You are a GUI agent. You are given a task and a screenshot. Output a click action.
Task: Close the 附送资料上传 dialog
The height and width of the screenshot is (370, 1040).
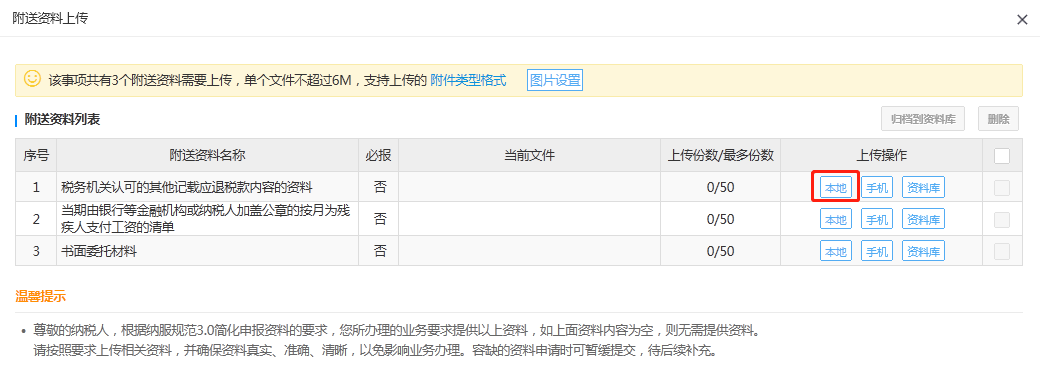[1022, 19]
